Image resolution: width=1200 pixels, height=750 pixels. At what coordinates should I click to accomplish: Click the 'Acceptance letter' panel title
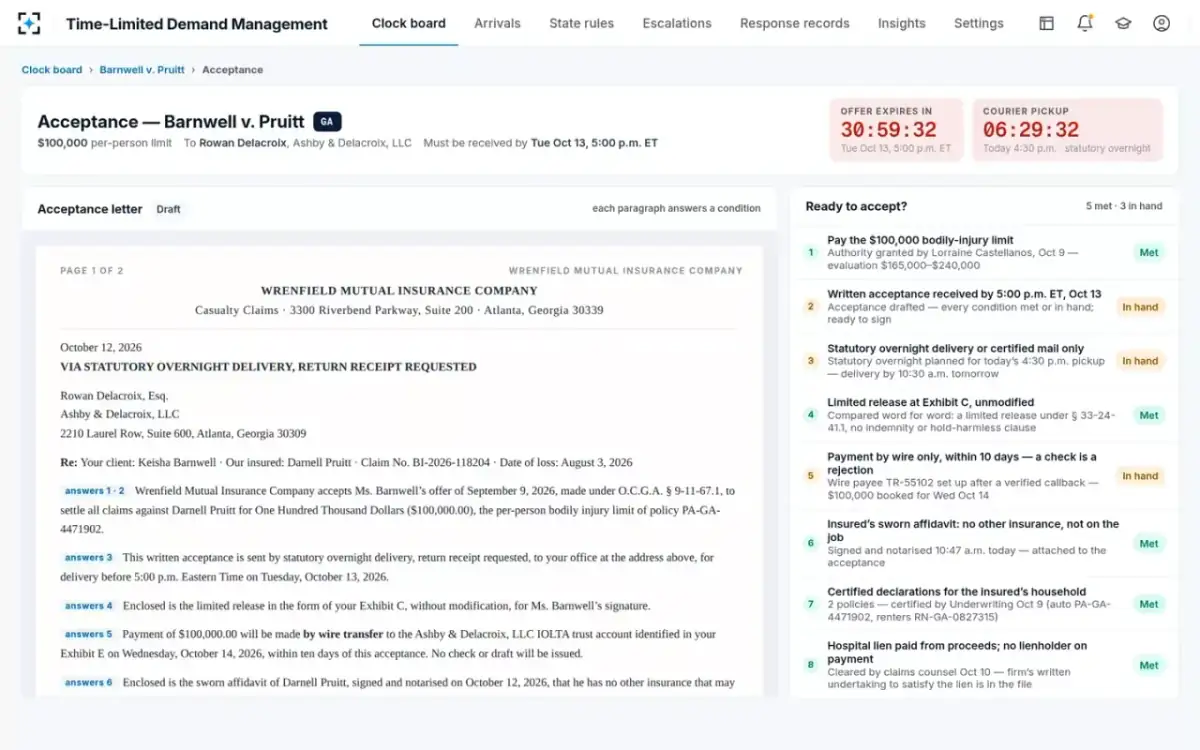click(x=90, y=209)
